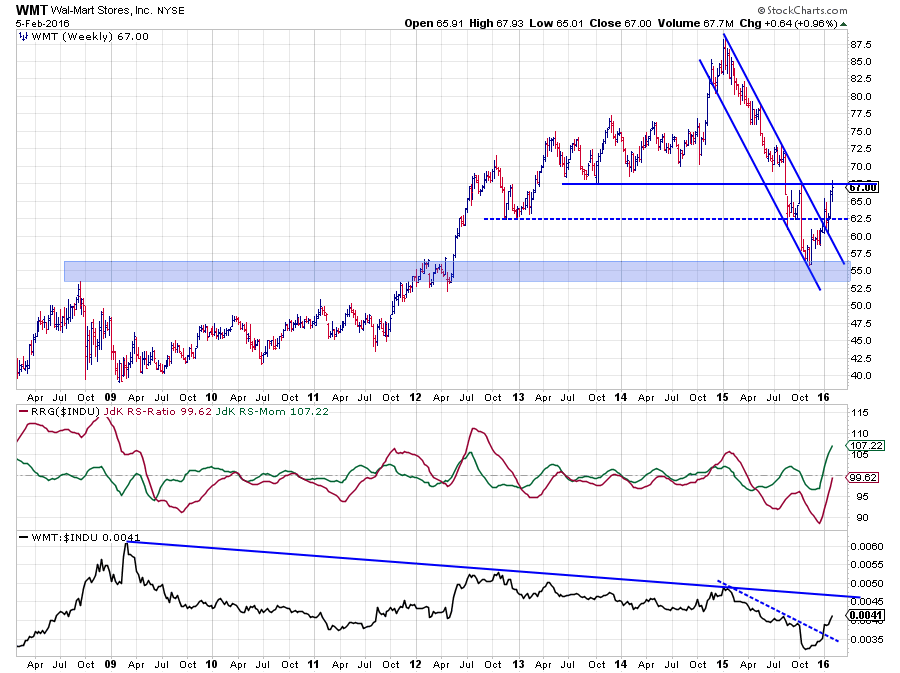Click the Wal-Mart Stores, Inc. company name
The width and height of the screenshot is (900, 673).
tap(102, 10)
